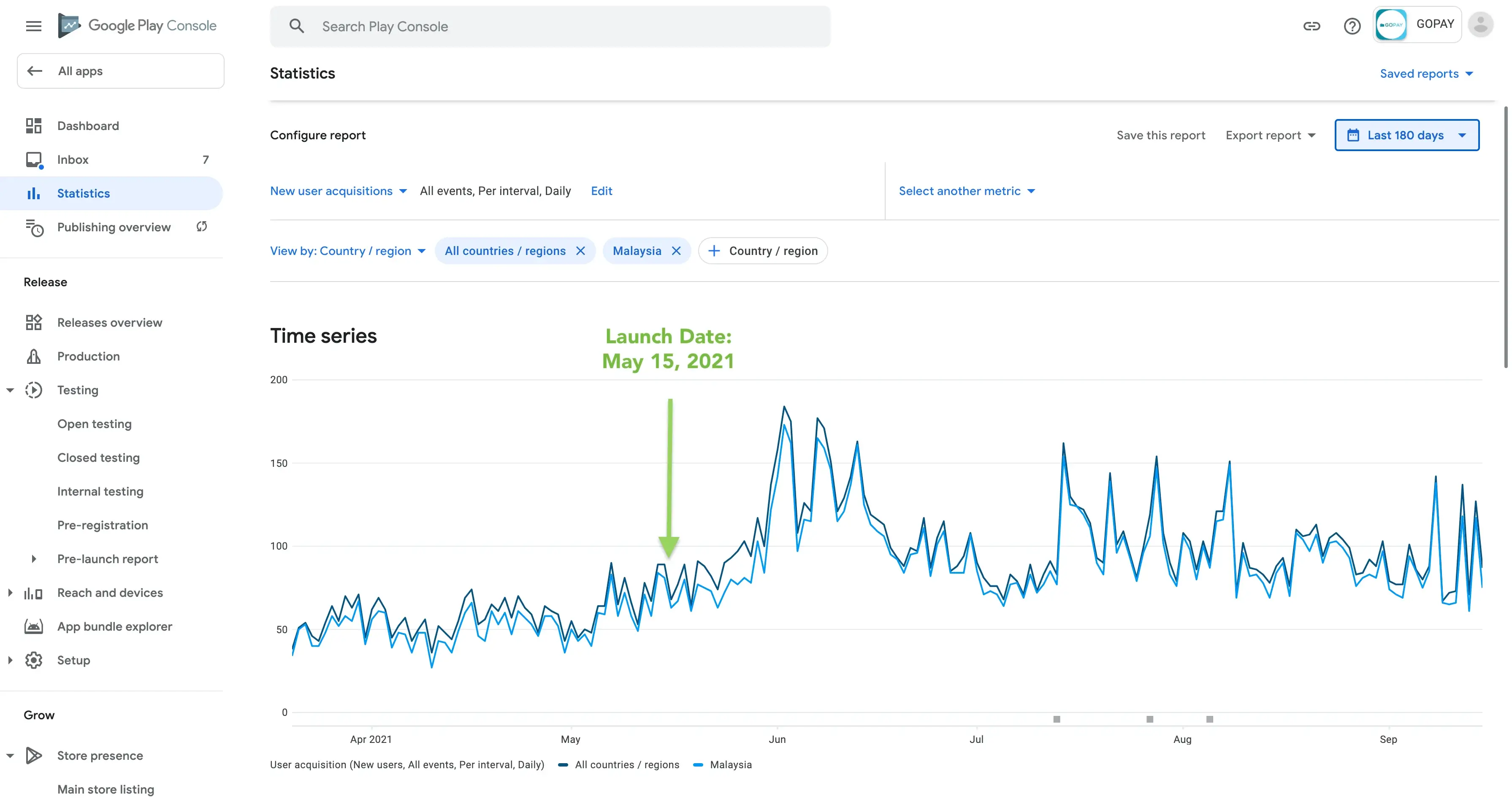Click Save this report
The height and width of the screenshot is (802, 1512).
[x=1160, y=135]
